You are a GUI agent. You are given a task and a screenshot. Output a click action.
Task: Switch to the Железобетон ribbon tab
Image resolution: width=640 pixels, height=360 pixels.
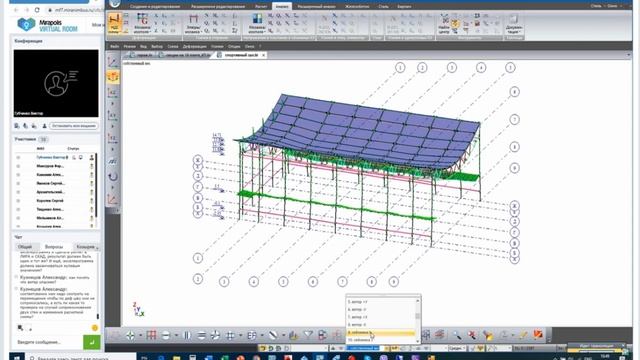click(357, 7)
